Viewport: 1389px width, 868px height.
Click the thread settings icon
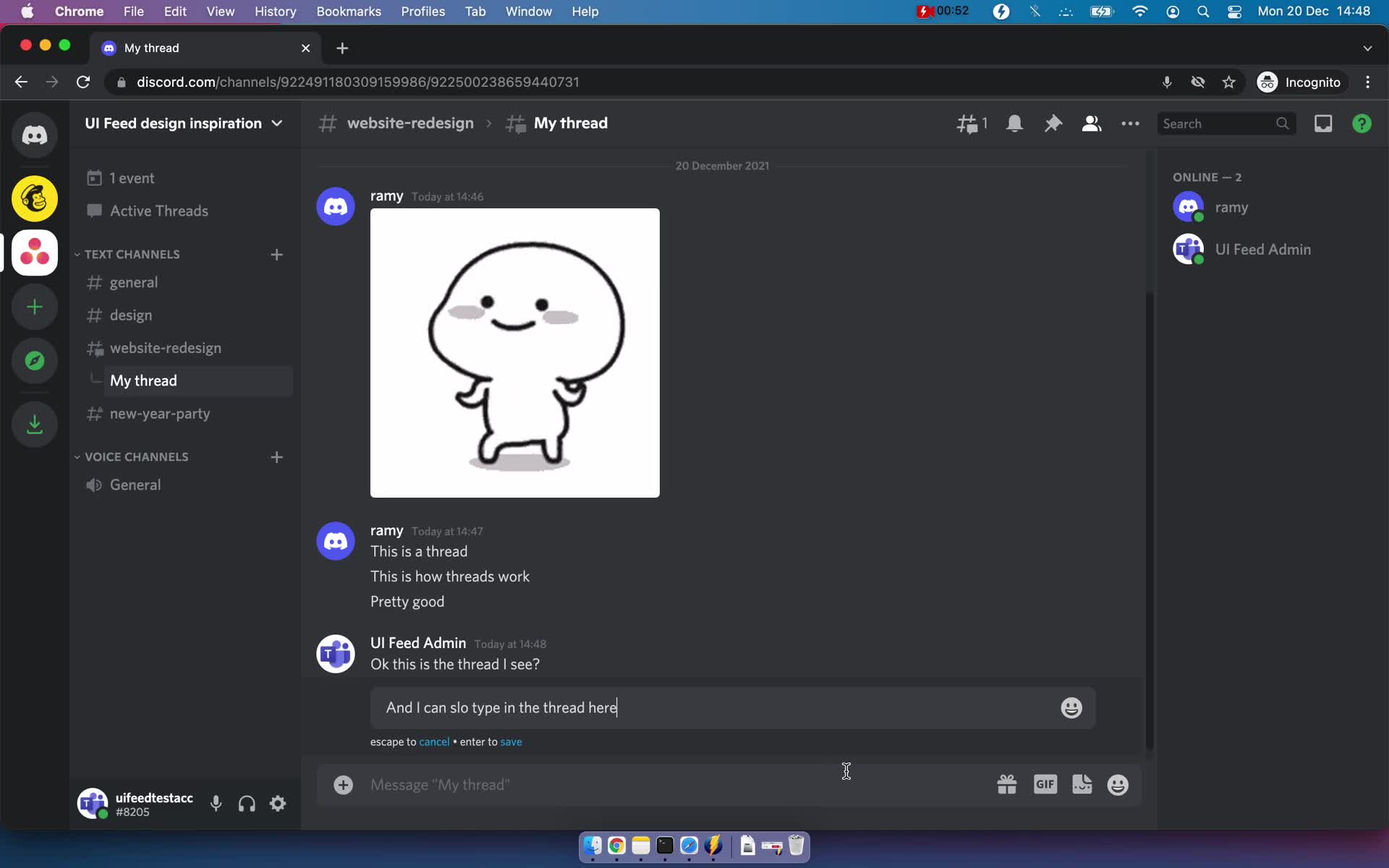1129,123
